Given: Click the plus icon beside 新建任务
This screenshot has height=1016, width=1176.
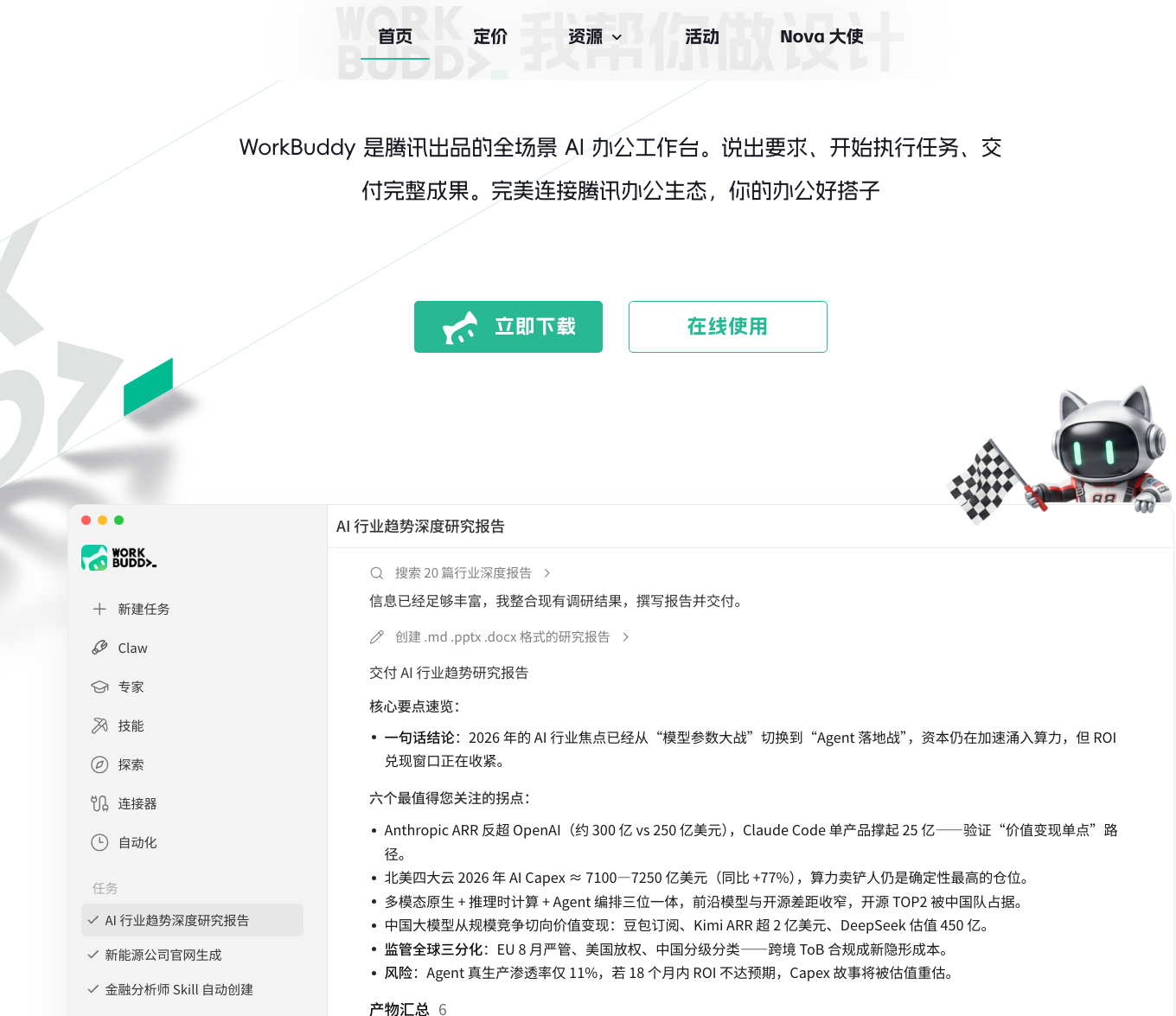Looking at the screenshot, I should [99, 609].
